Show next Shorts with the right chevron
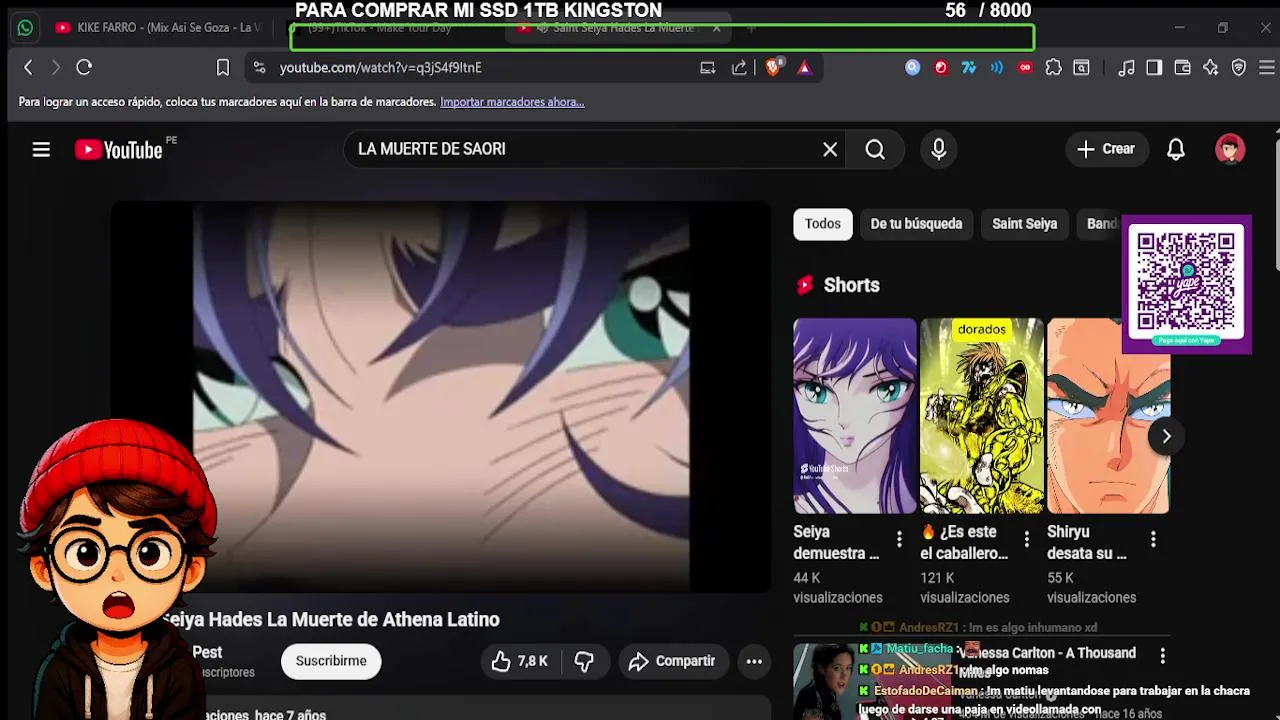 1166,436
